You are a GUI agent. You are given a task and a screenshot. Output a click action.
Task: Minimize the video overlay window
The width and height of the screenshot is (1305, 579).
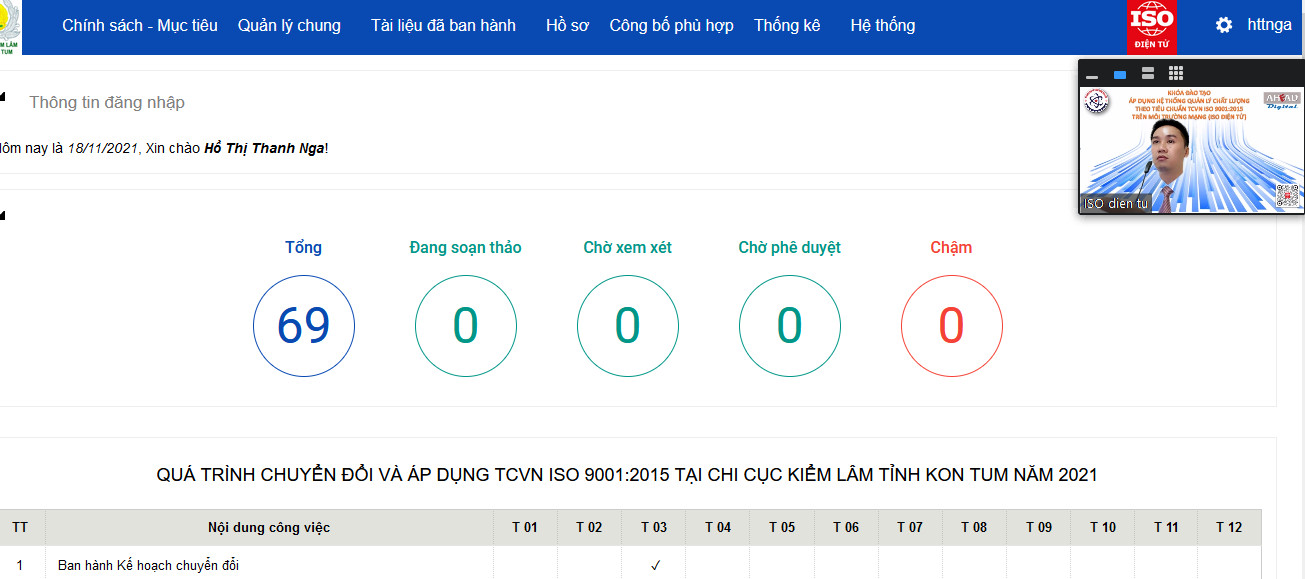point(1092,74)
